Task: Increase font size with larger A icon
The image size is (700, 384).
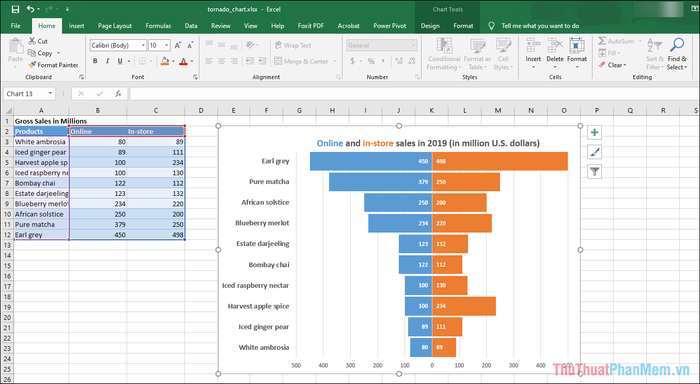Action: pos(178,46)
